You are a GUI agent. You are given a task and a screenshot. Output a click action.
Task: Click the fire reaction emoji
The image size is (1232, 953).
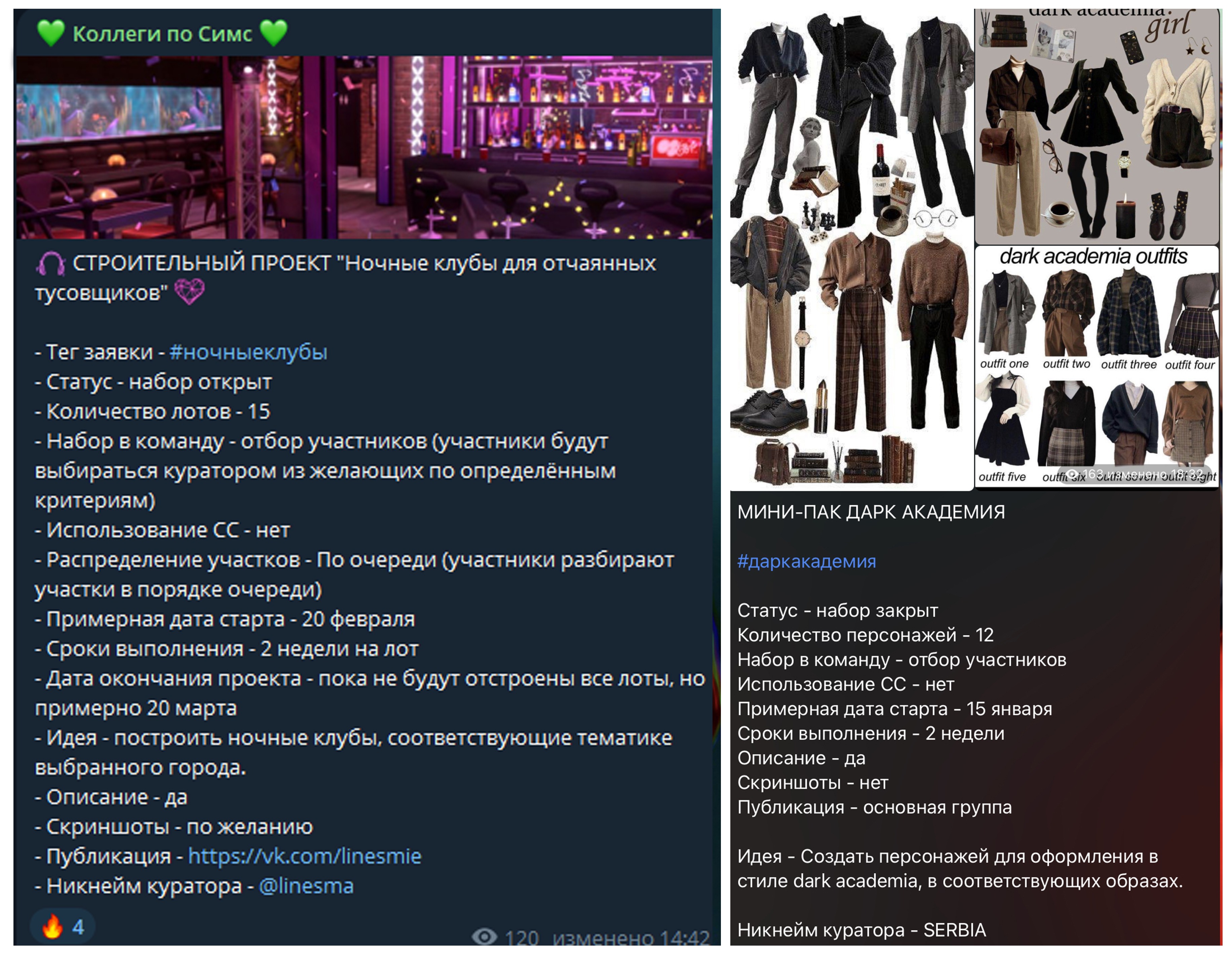52,926
